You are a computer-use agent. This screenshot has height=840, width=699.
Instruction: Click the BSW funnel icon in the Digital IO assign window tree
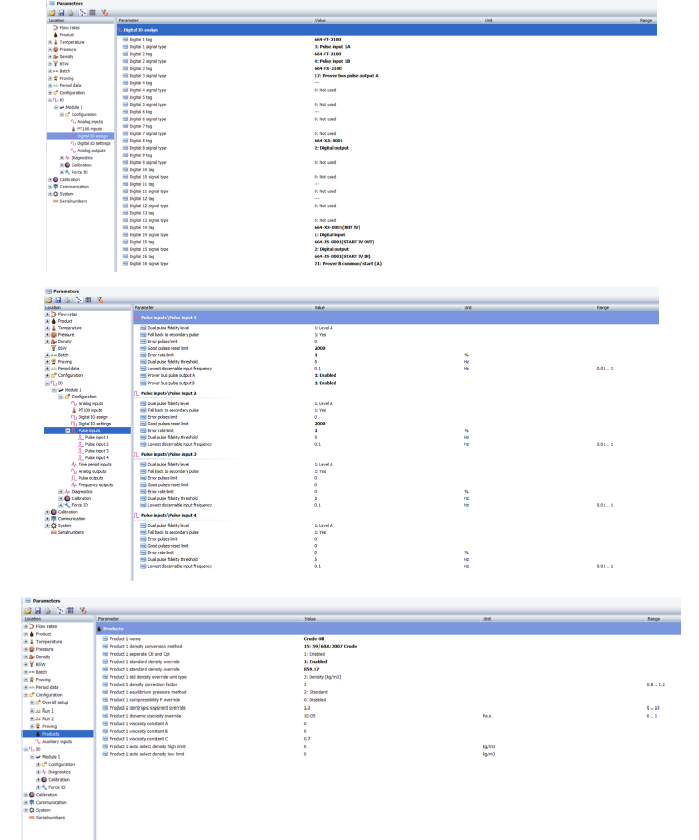[55, 64]
